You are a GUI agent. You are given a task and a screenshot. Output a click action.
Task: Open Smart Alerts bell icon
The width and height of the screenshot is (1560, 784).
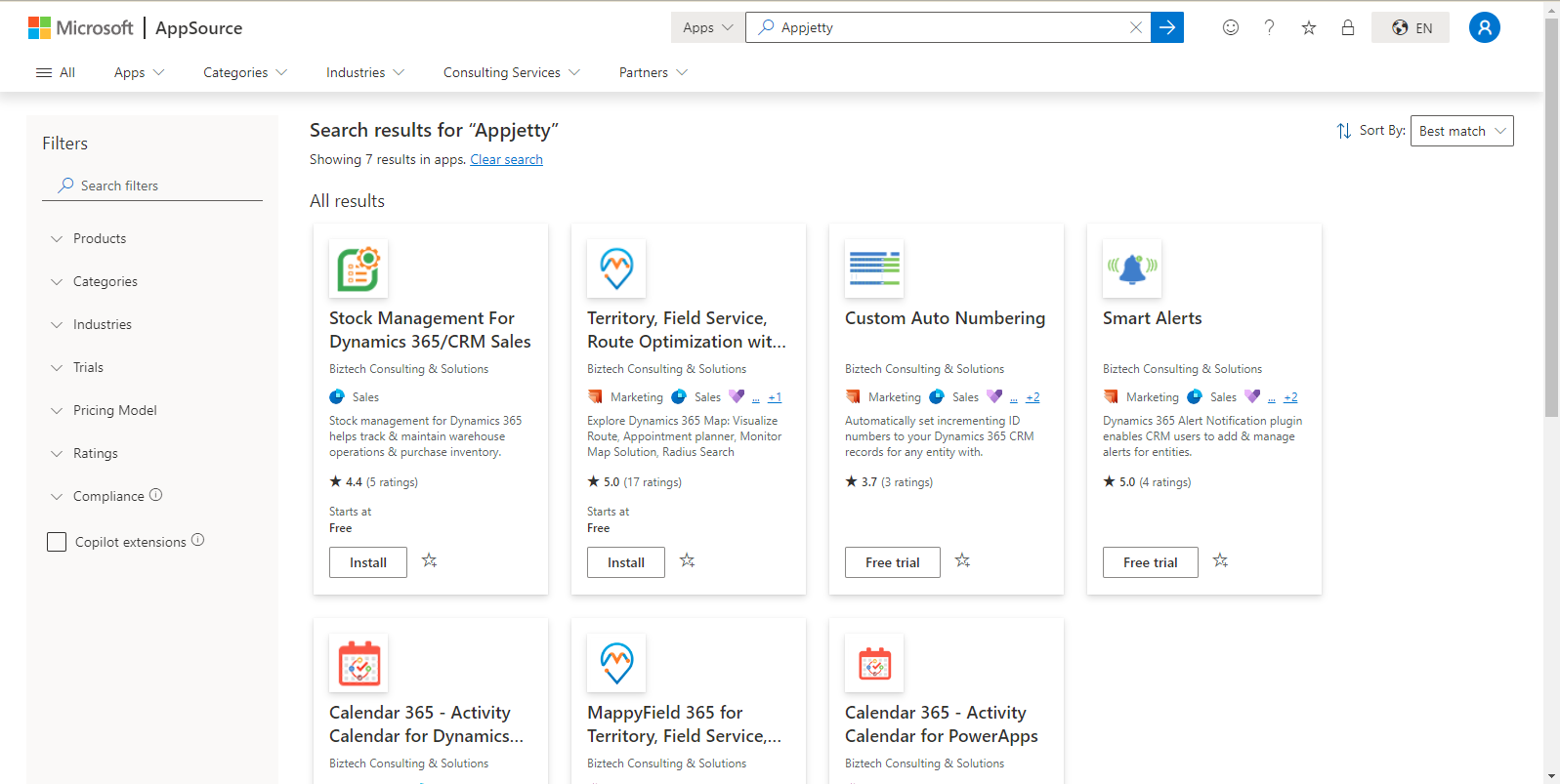pyautogui.click(x=1132, y=268)
